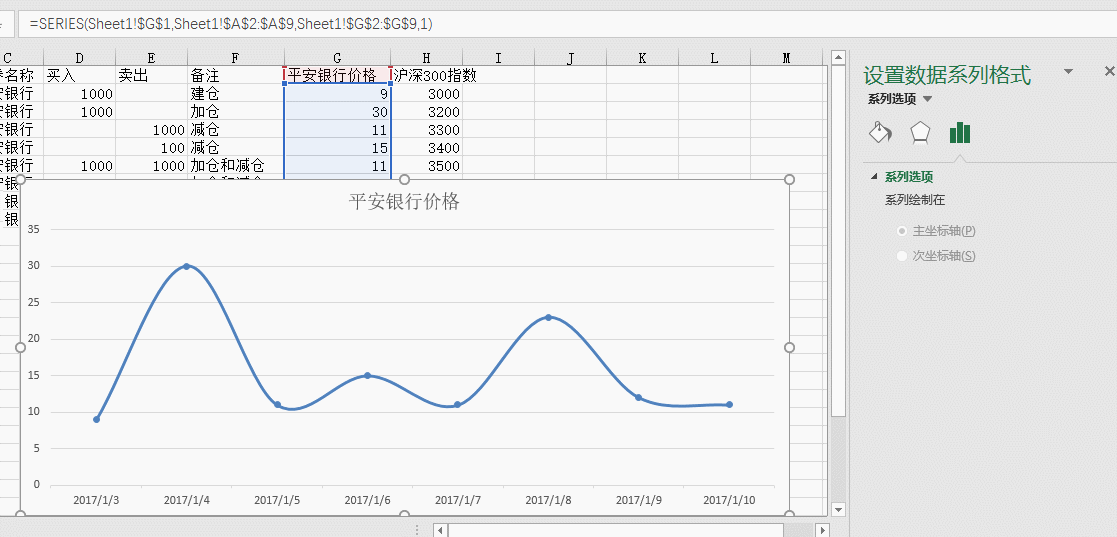Click the vertical scrollbar down arrow
The height and width of the screenshot is (537, 1117).
pos(838,510)
